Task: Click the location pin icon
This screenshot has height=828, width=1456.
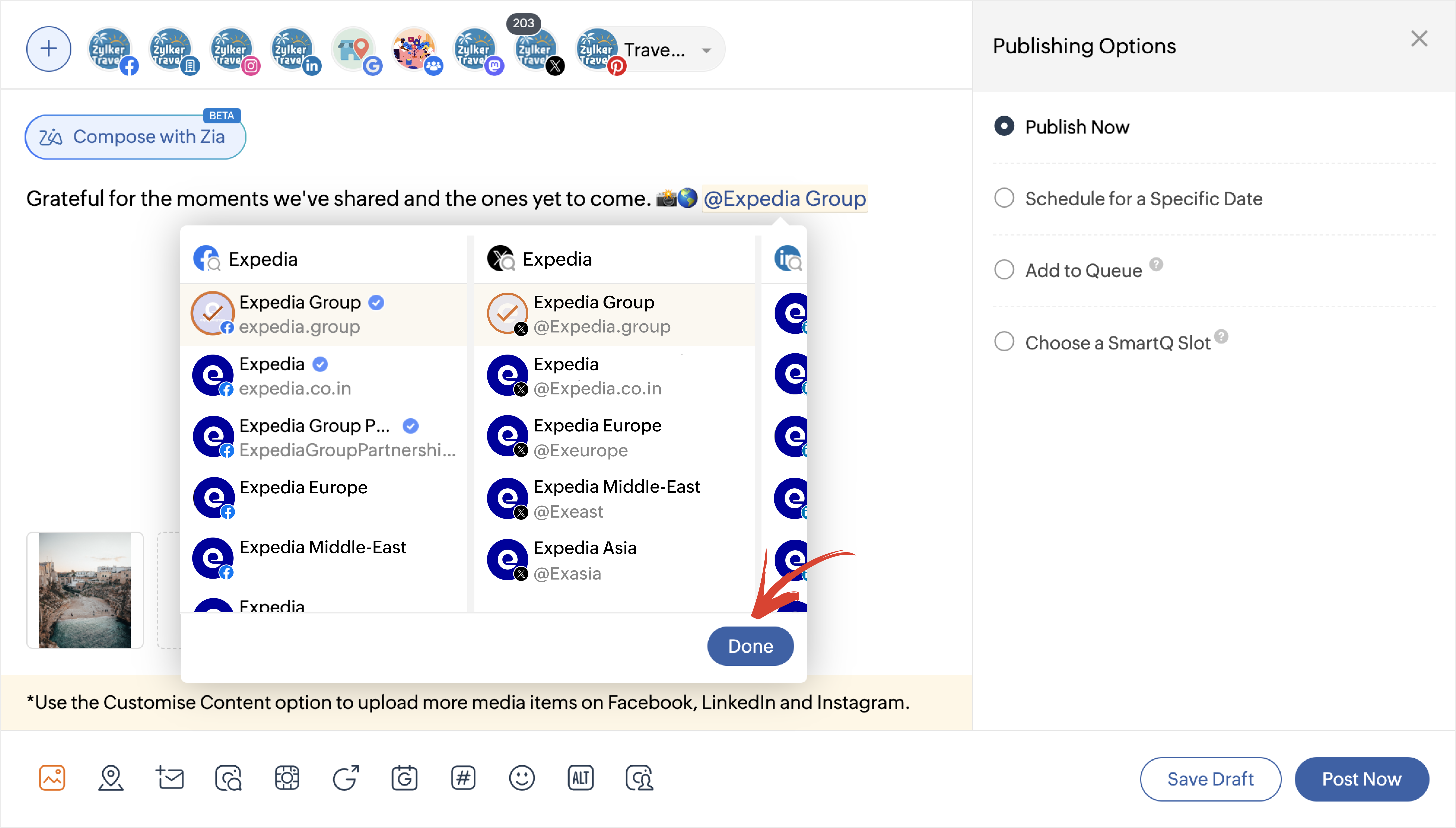Action: (111, 778)
